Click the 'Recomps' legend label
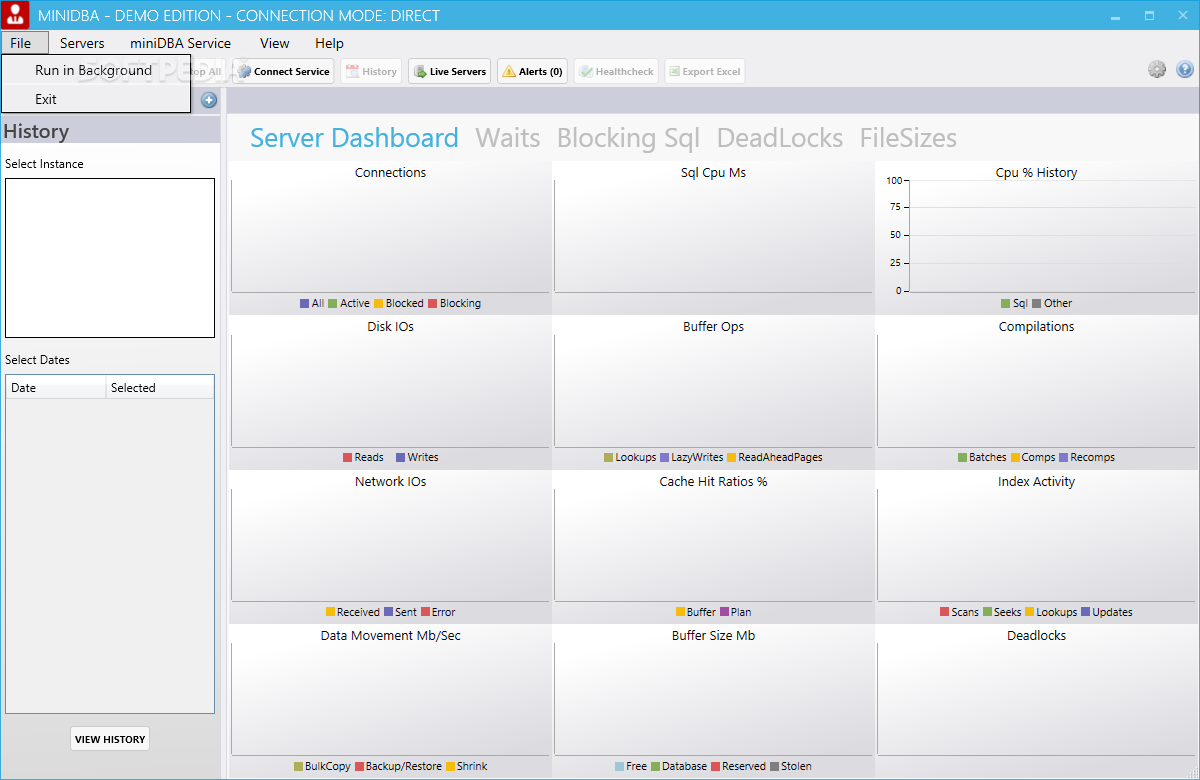Screen dimensions: 1200x780 point(1092,457)
